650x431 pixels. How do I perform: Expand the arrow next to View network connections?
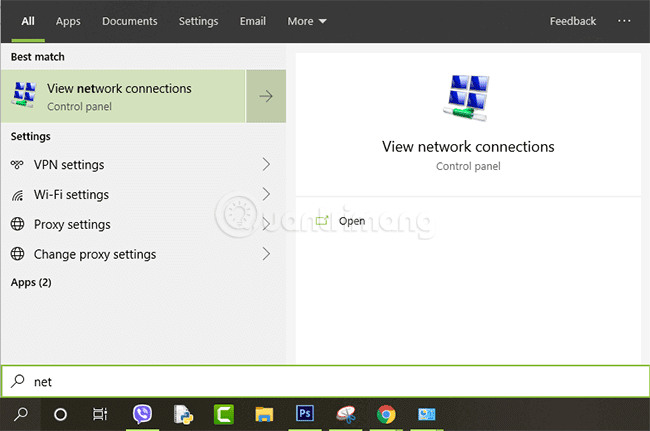tap(265, 96)
